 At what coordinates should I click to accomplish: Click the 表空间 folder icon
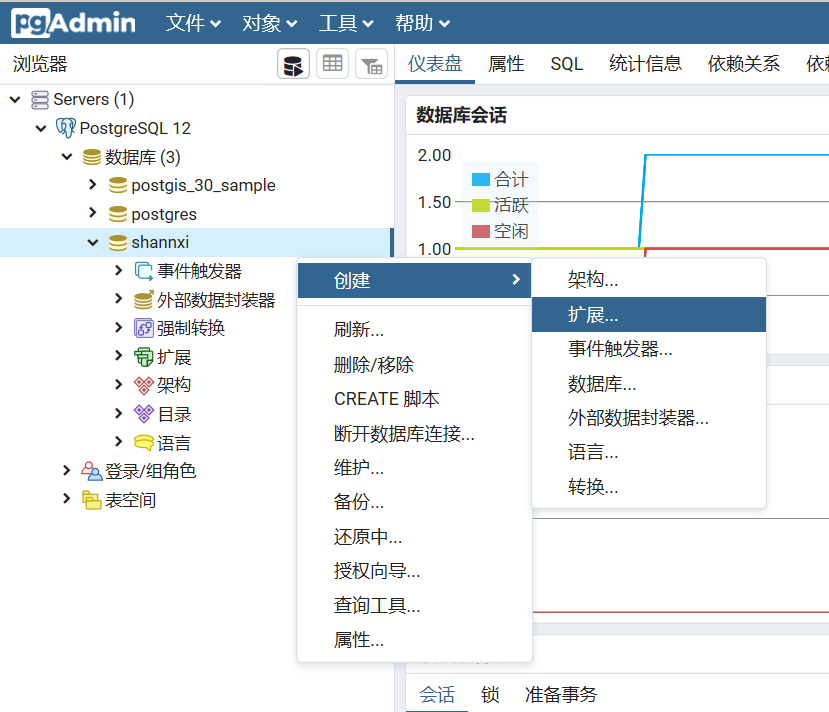[91, 500]
